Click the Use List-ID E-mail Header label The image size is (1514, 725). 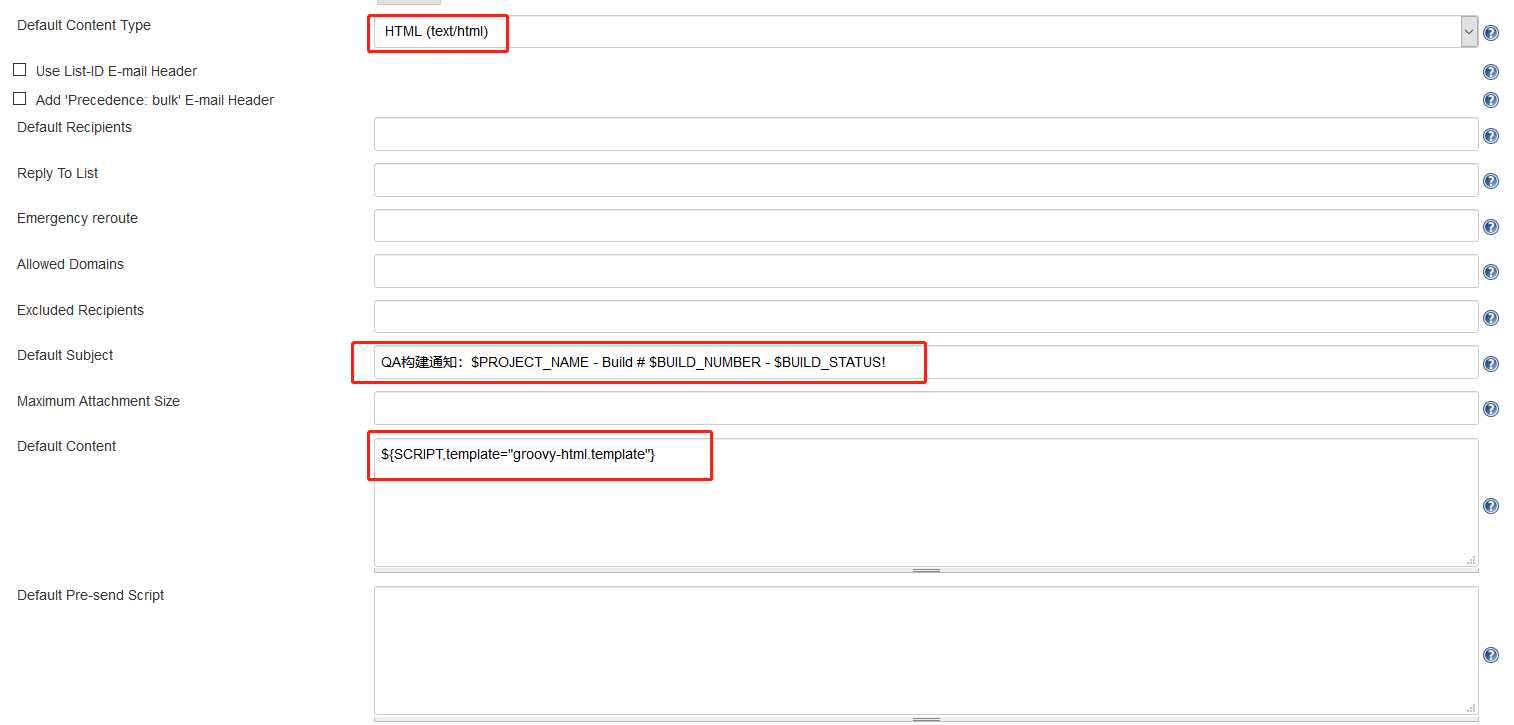coord(116,71)
